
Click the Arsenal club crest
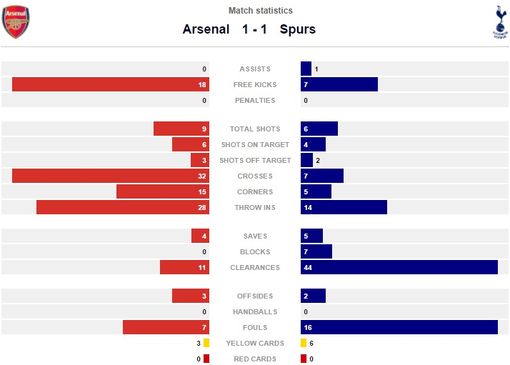16,22
